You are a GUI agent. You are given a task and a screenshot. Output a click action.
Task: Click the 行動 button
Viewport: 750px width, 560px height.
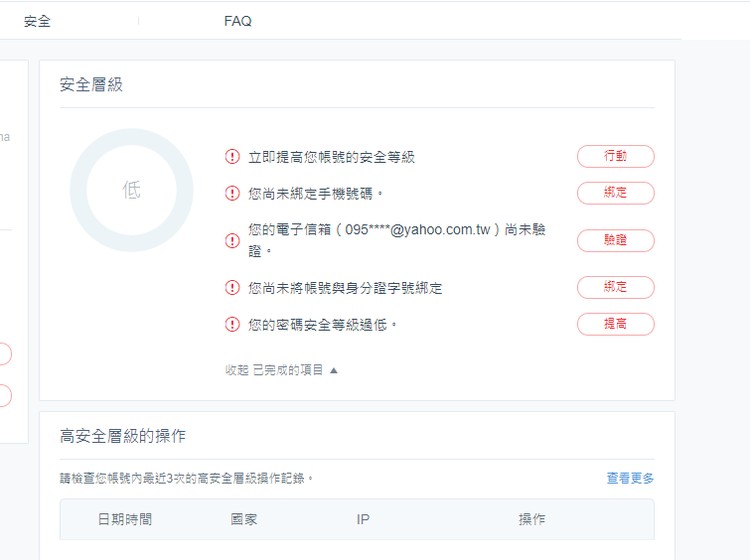(x=616, y=156)
